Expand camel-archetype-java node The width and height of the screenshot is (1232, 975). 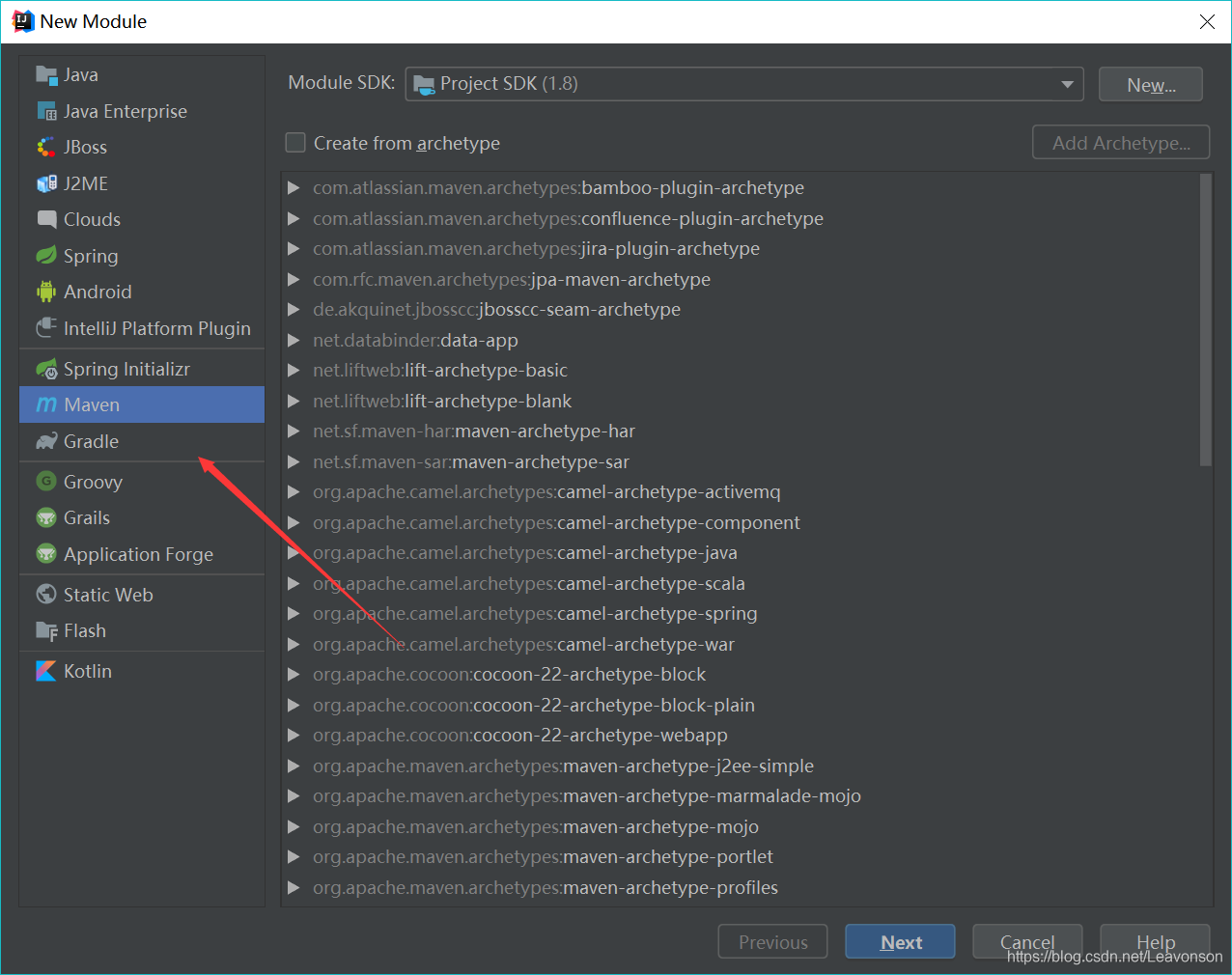294,553
